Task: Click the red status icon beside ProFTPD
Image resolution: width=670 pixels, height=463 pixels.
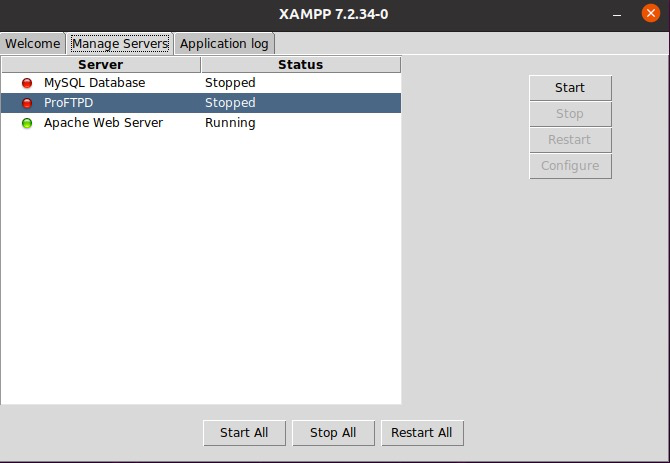Action: pos(27,103)
